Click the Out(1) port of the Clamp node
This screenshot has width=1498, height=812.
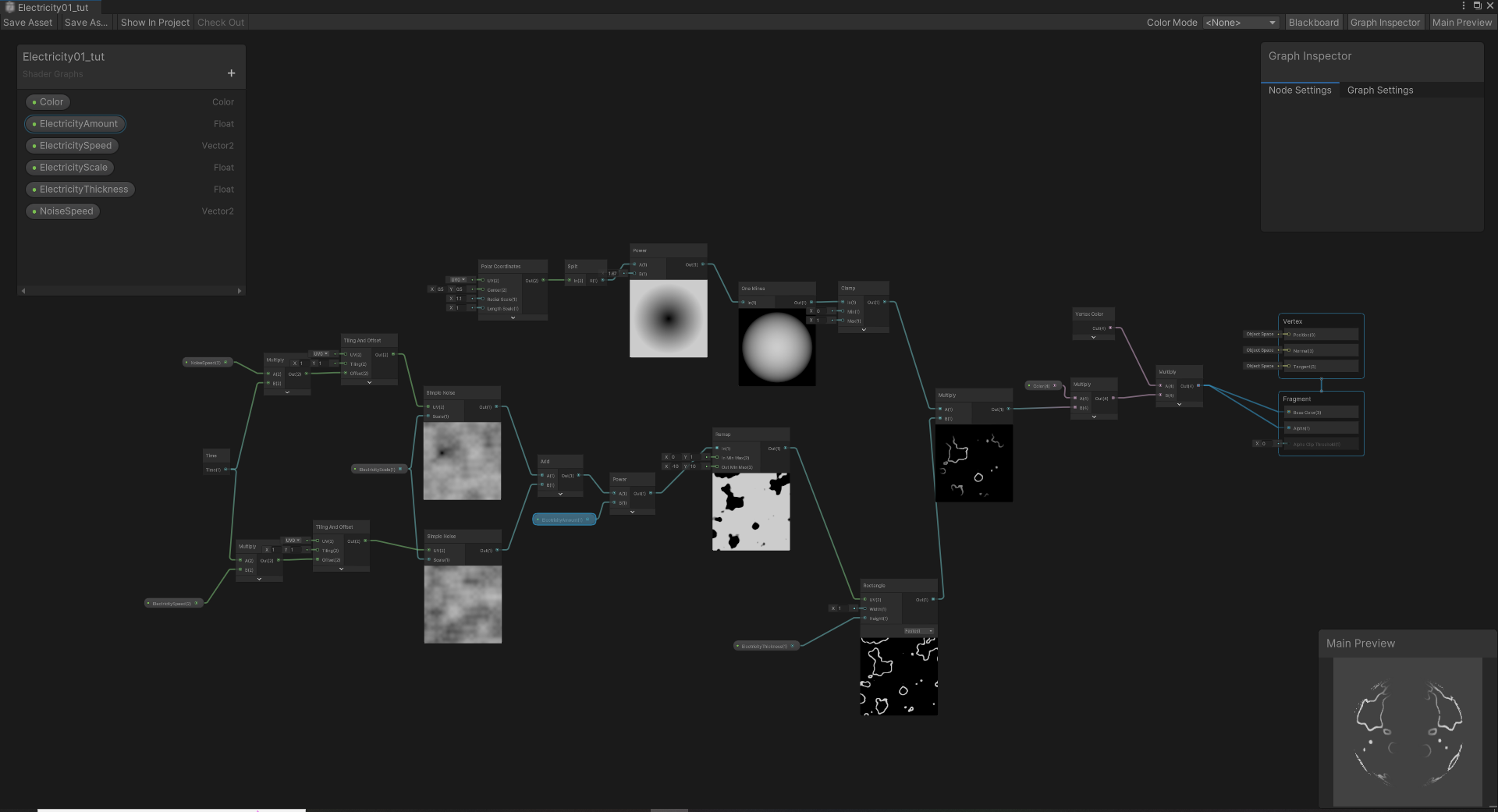(x=884, y=302)
